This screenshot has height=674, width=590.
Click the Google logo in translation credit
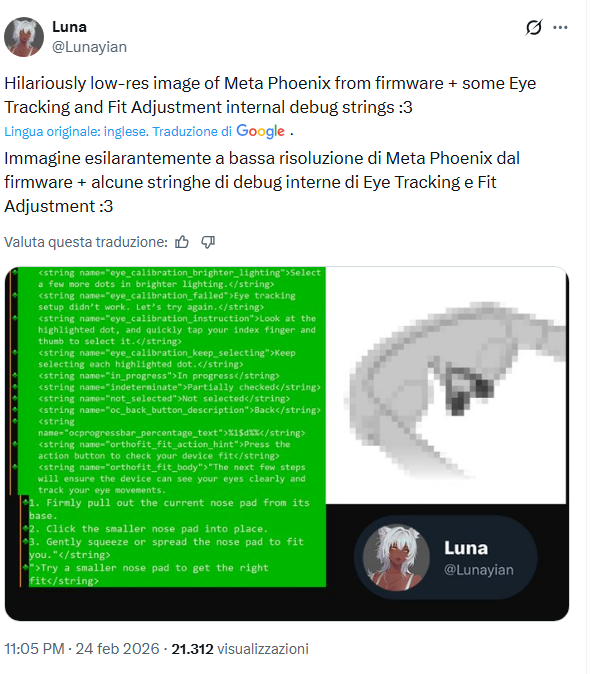(x=260, y=131)
